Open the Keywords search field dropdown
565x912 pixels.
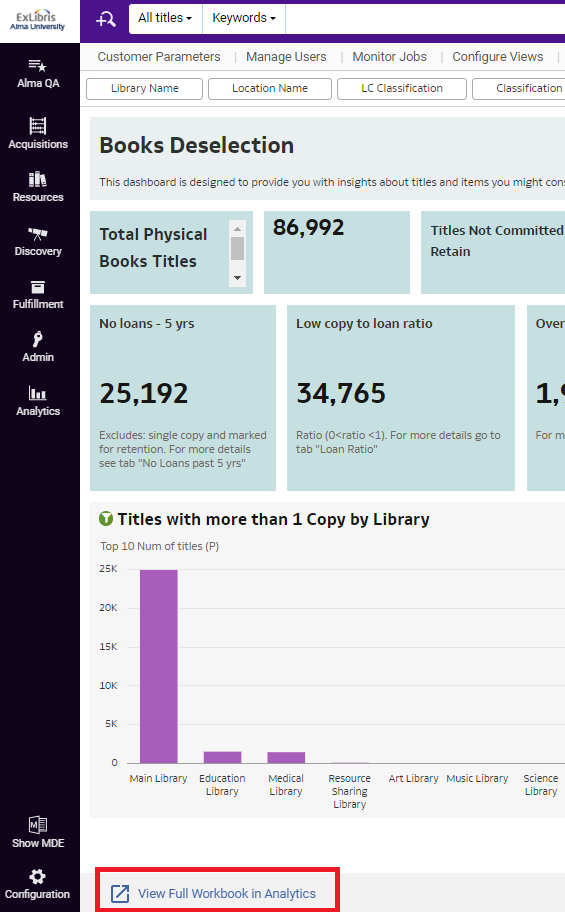click(x=244, y=18)
